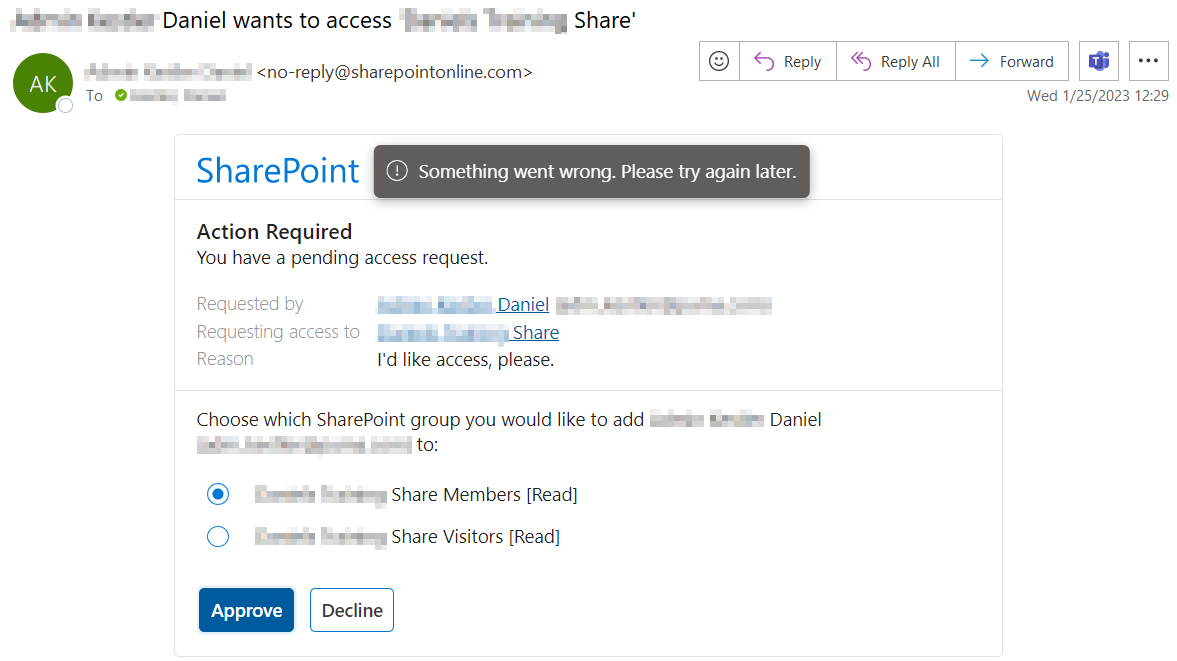Open Daniel's requester profile link
The width and height of the screenshot is (1177, 661).
[x=525, y=304]
